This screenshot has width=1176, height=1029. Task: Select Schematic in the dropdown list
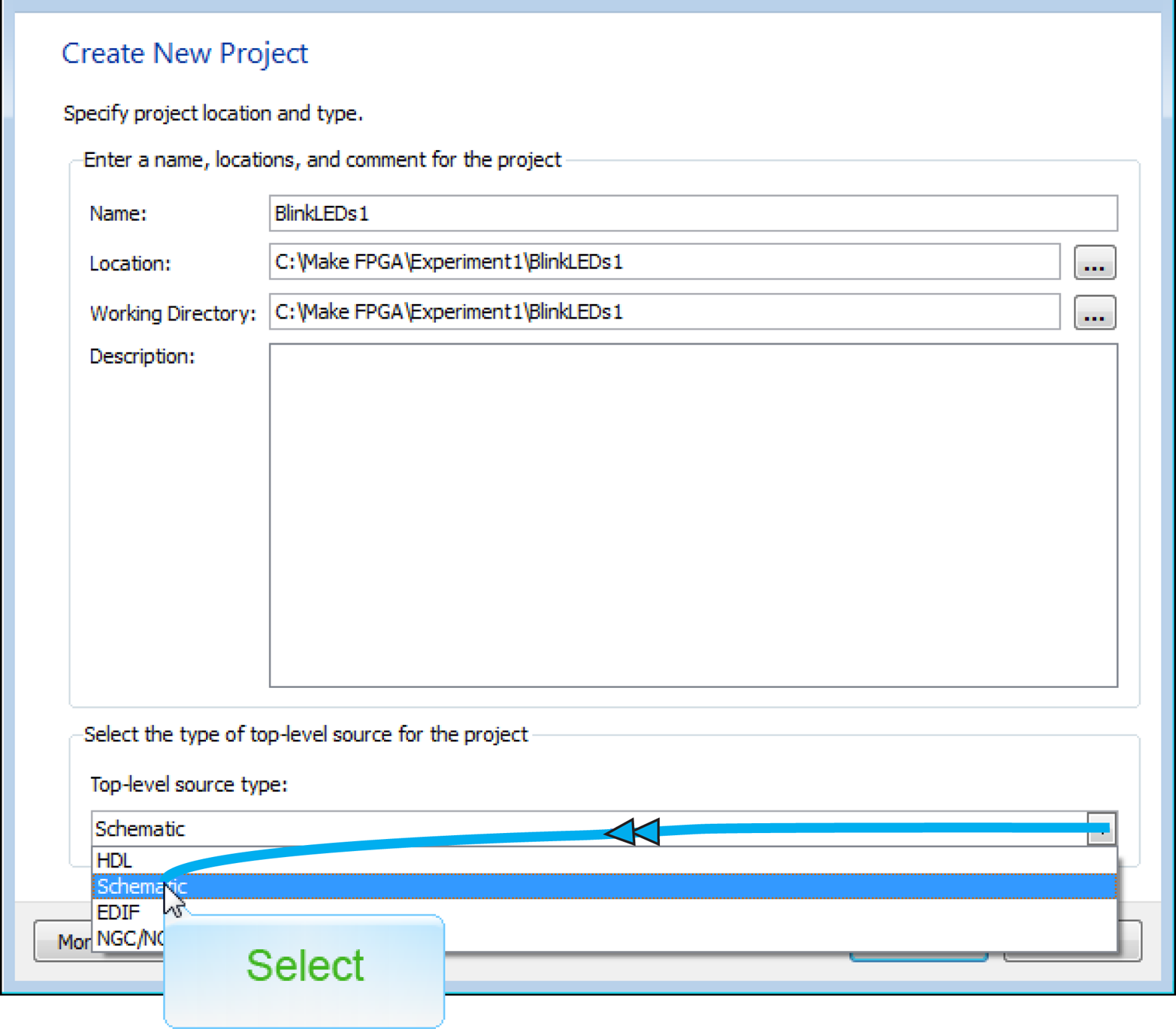click(603, 886)
